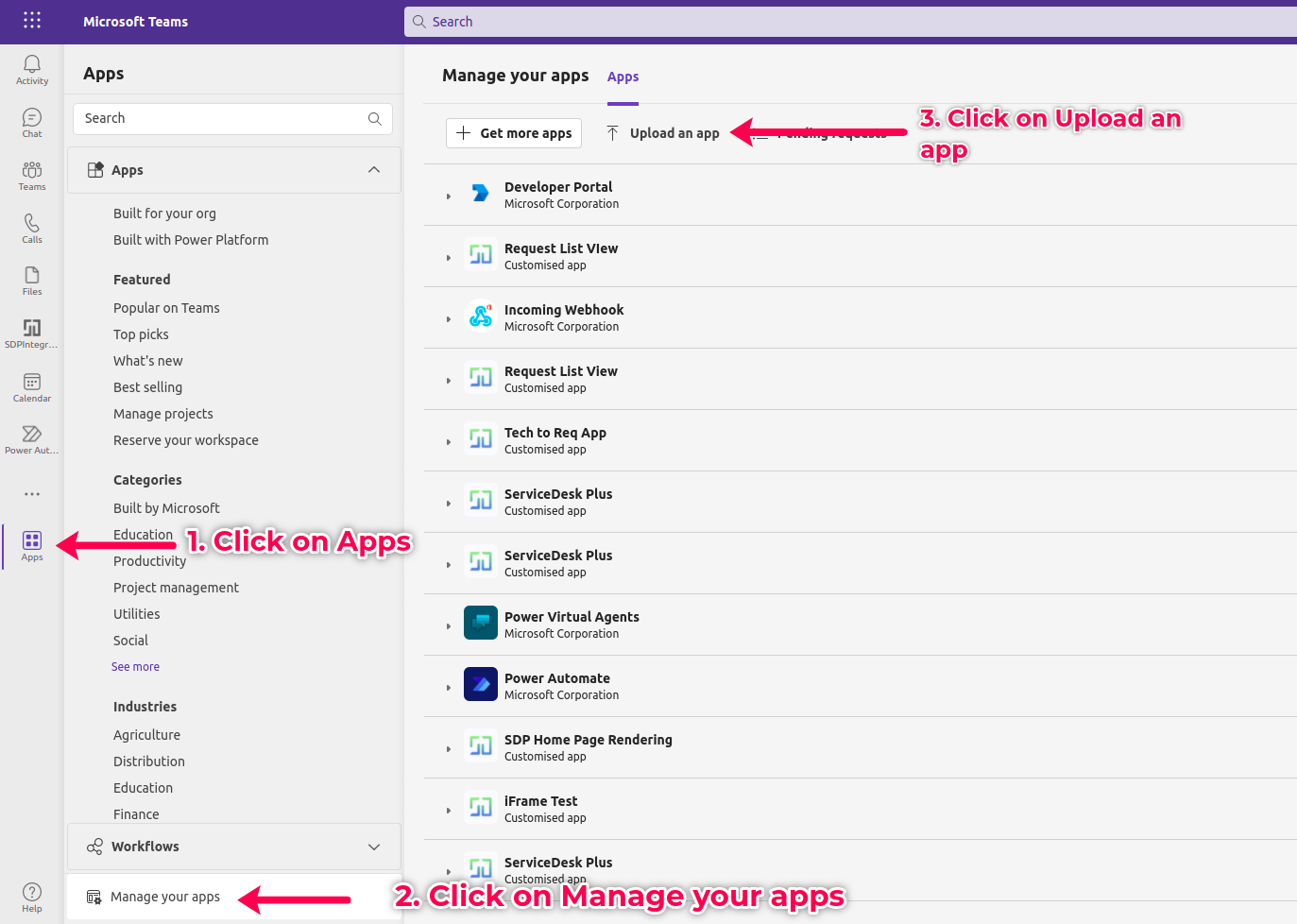Select the Apps tab beside Manage your apps
Viewport: 1297px width, 924px height.
[x=623, y=77]
